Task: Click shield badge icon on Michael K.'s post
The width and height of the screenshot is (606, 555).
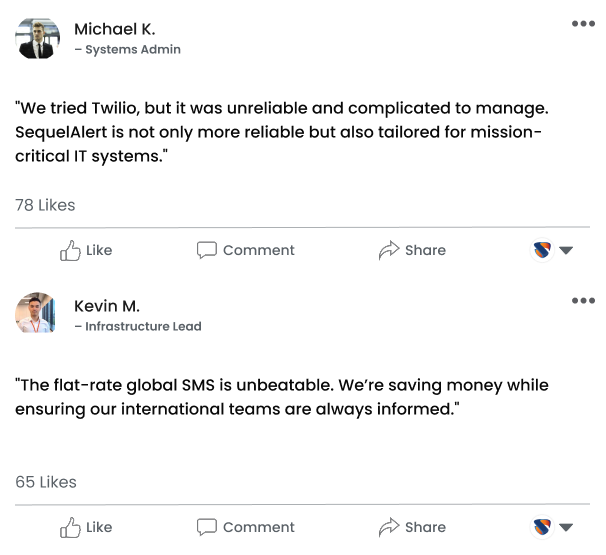Action: coord(542,250)
